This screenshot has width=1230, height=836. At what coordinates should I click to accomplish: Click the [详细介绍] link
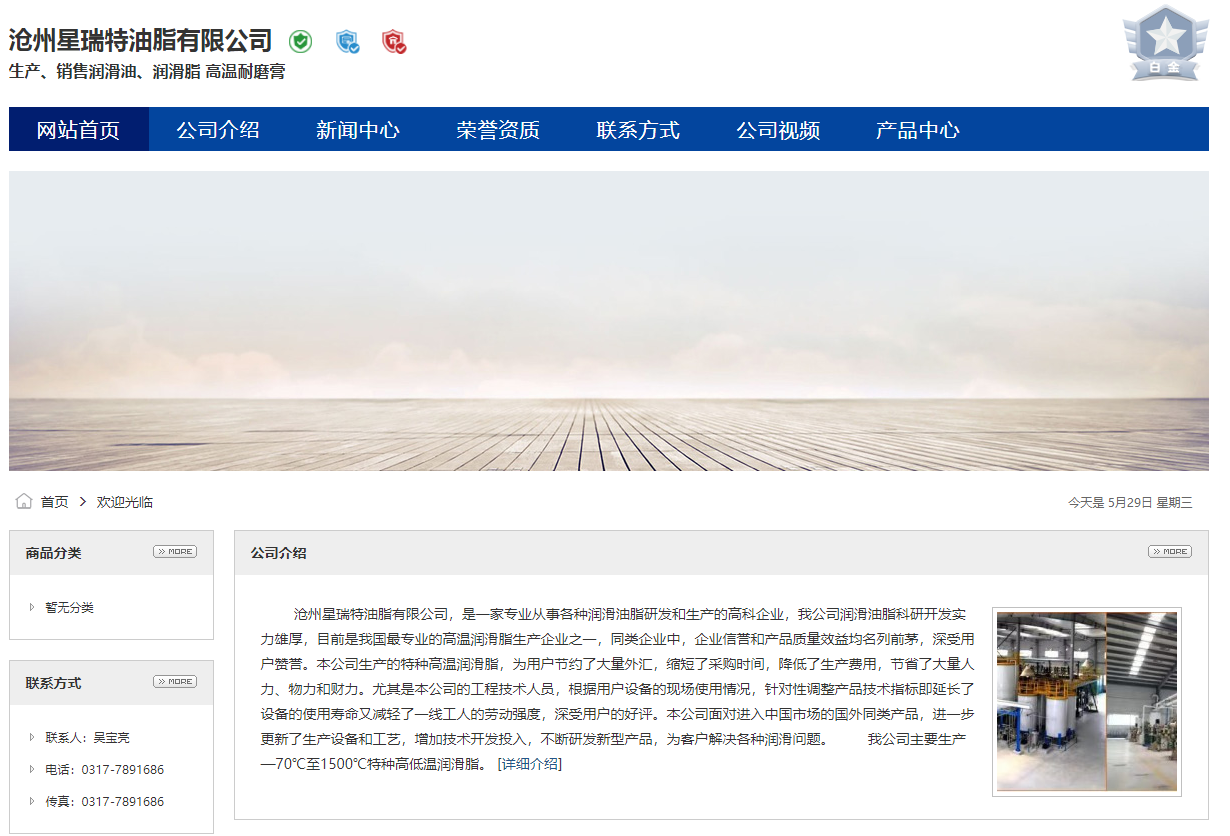coord(529,764)
